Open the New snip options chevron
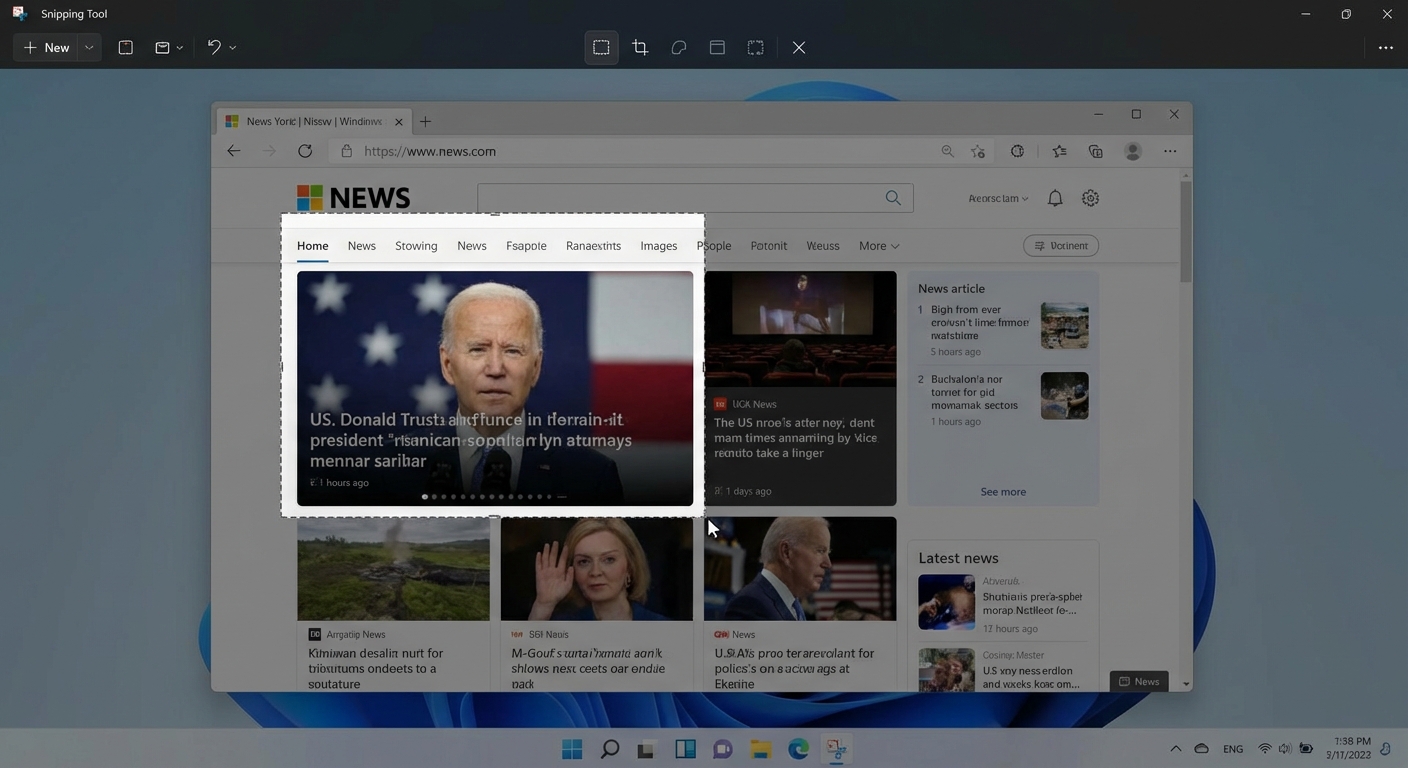The height and width of the screenshot is (768, 1408). click(x=88, y=47)
